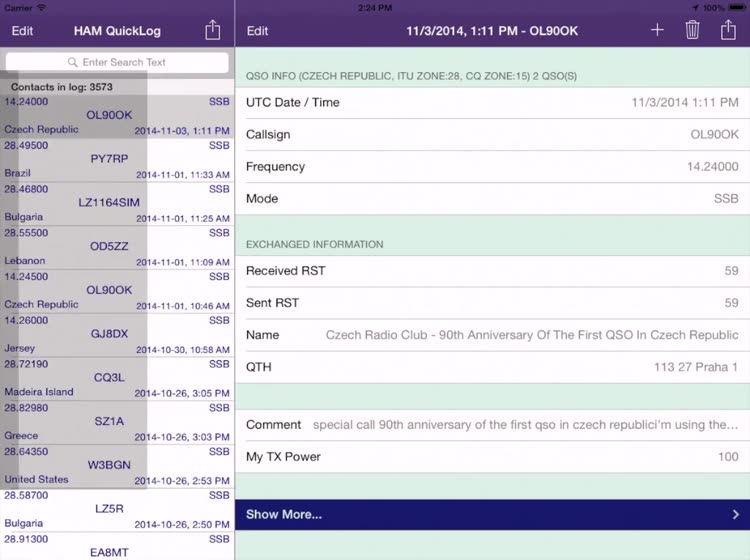This screenshot has width=750, height=560.
Task: Open the LZ5R Bulgaria contact
Action: [x=117, y=510]
